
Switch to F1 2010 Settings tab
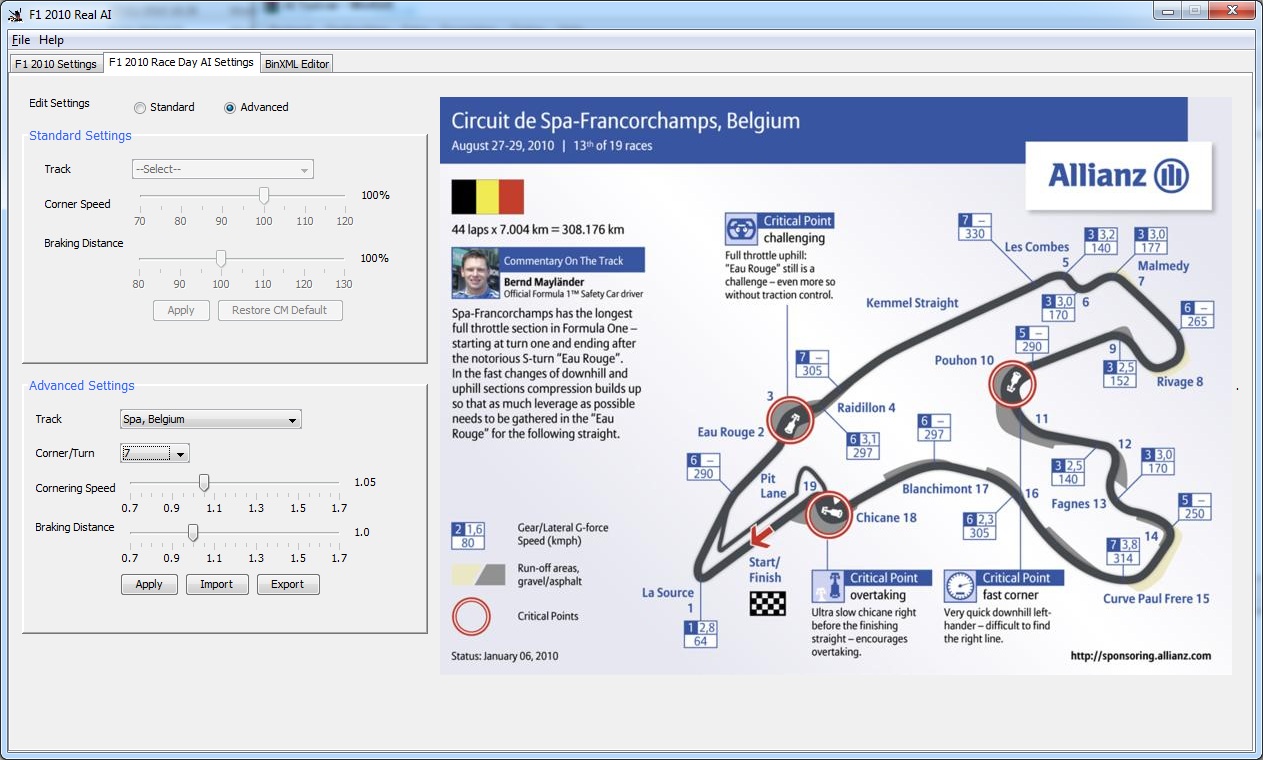tap(56, 64)
